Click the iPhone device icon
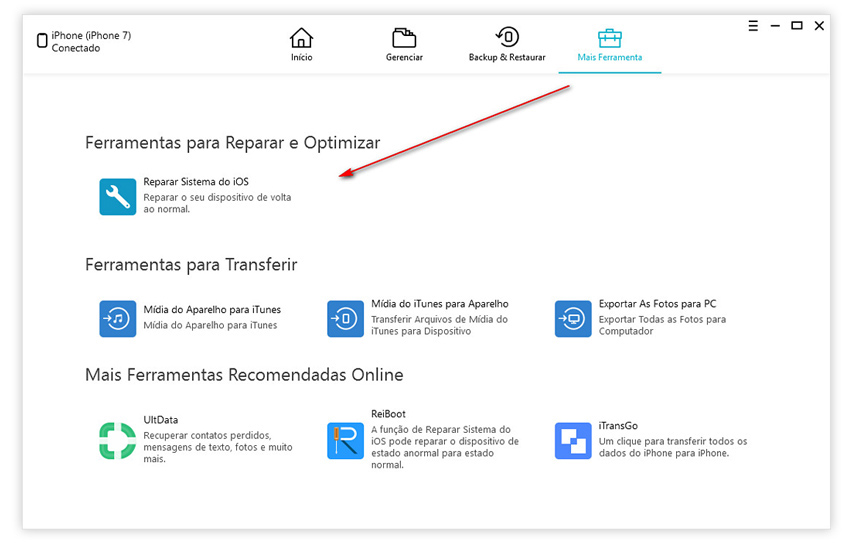 (x=42, y=40)
